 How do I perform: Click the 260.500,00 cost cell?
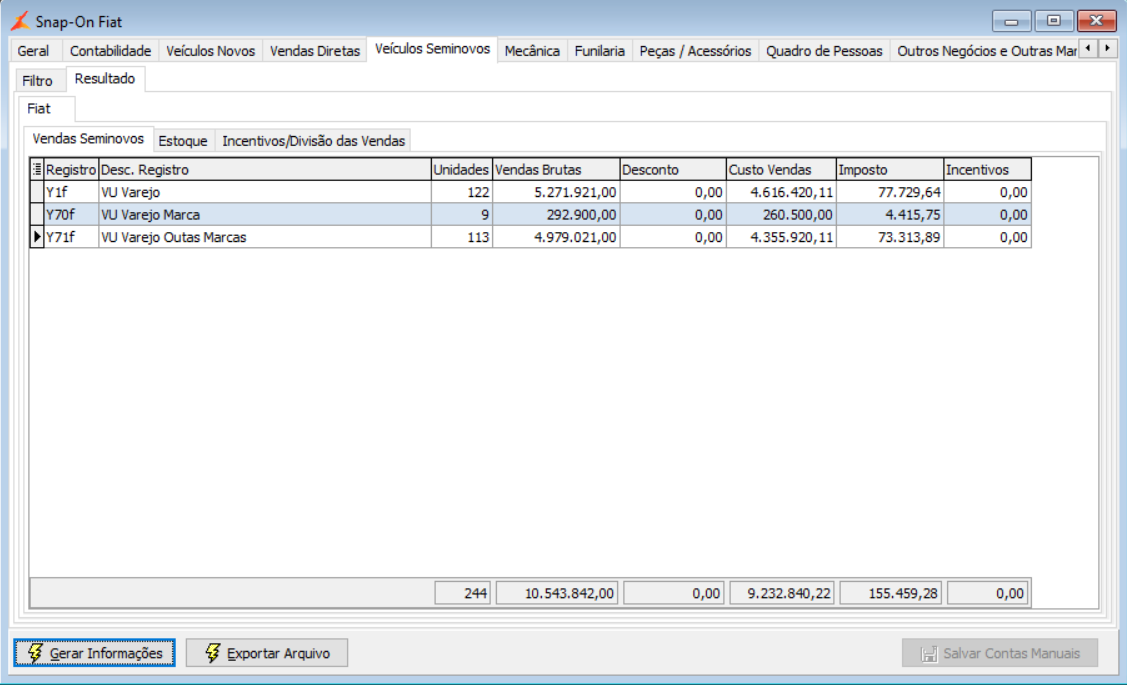coord(781,214)
